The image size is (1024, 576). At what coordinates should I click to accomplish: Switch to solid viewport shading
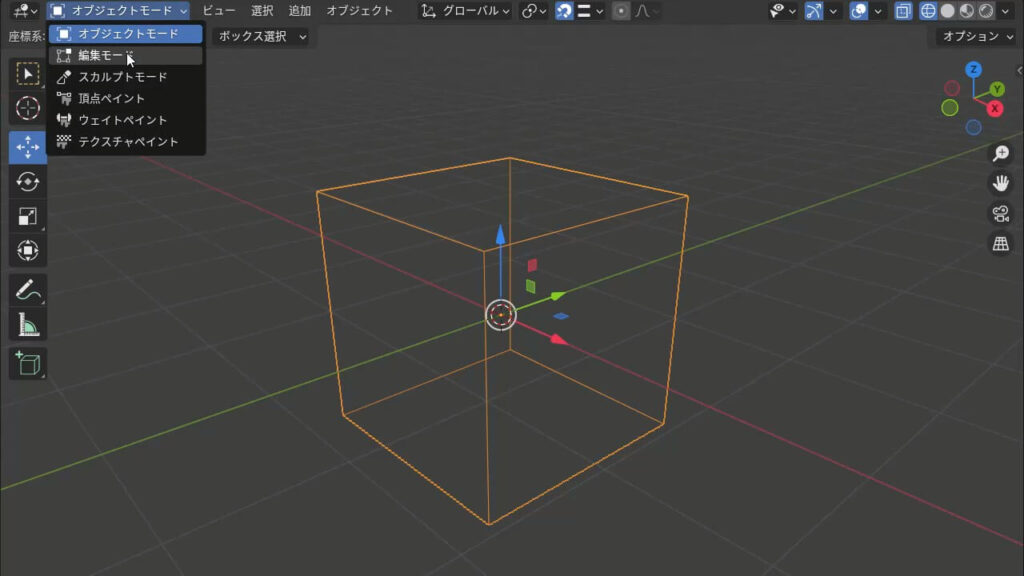pyautogui.click(x=948, y=10)
